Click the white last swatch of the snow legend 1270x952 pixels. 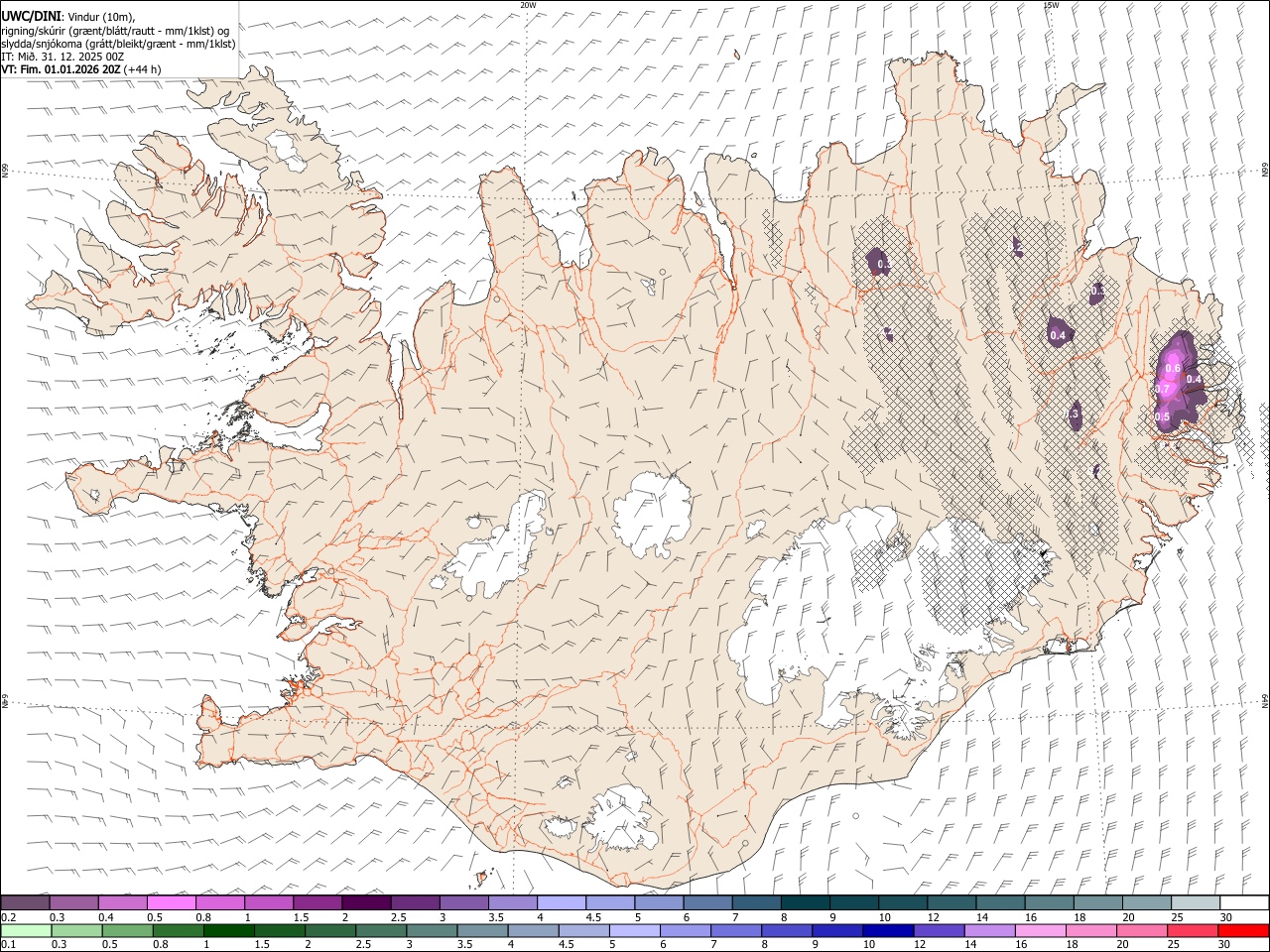click(x=1243, y=903)
